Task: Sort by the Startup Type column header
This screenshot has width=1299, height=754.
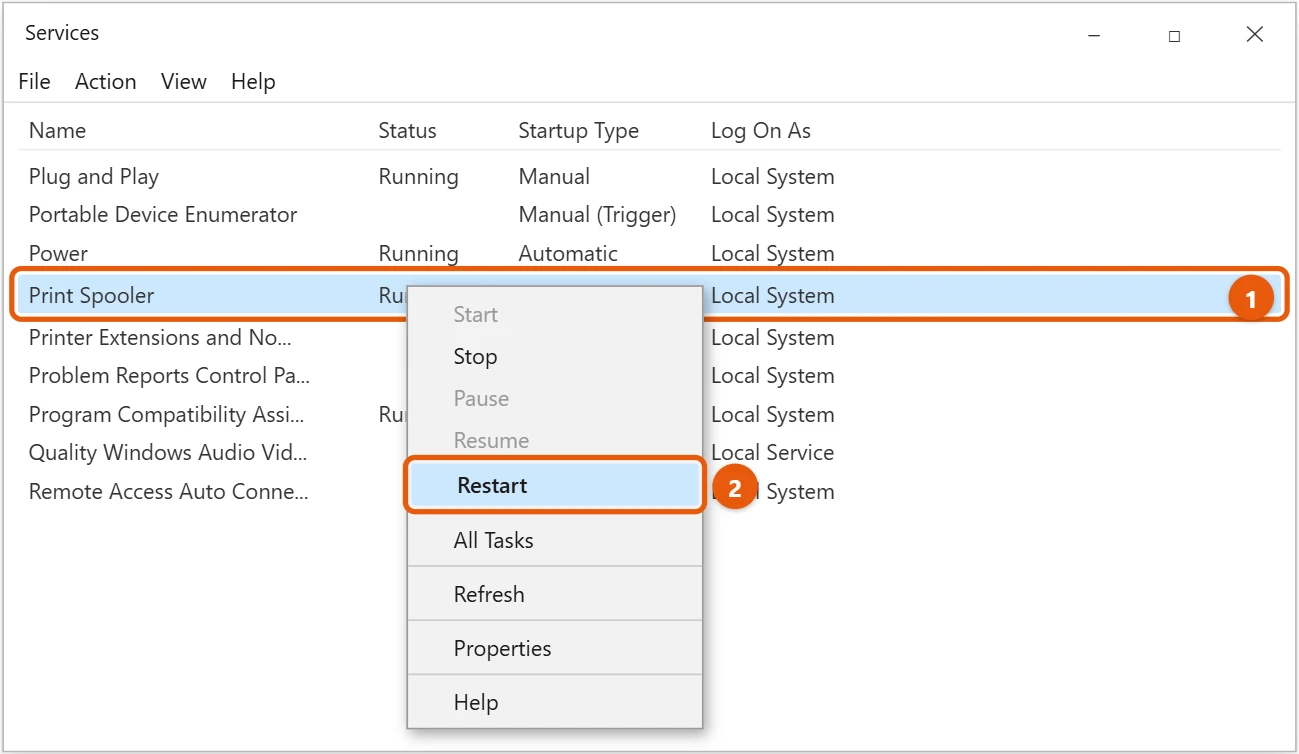Action: (578, 131)
